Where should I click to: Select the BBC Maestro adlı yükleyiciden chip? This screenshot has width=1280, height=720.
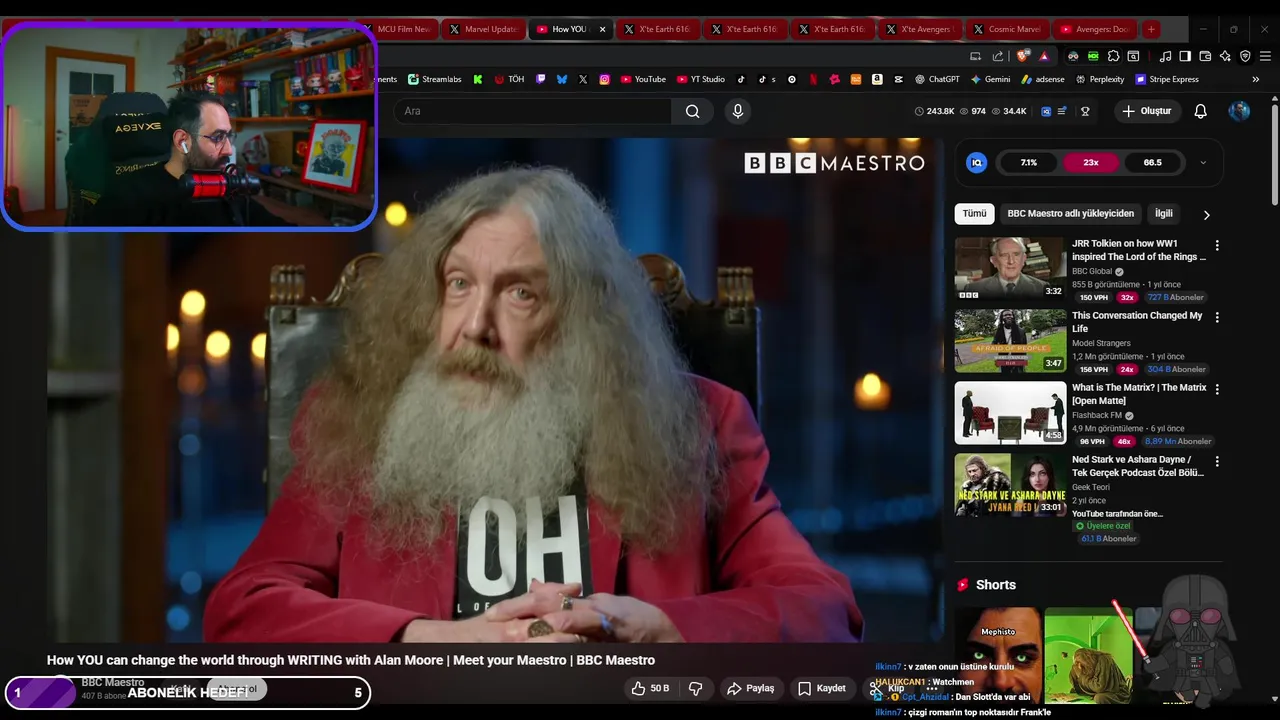(x=1070, y=214)
